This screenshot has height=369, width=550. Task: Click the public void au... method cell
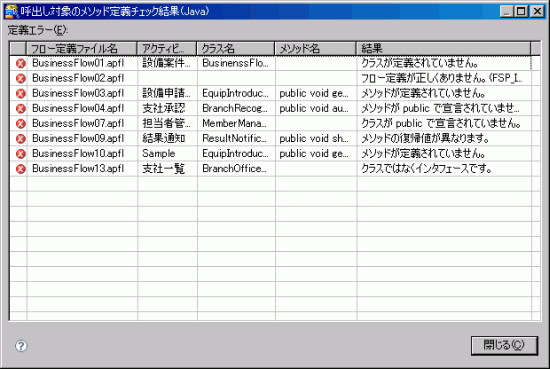pos(316,109)
